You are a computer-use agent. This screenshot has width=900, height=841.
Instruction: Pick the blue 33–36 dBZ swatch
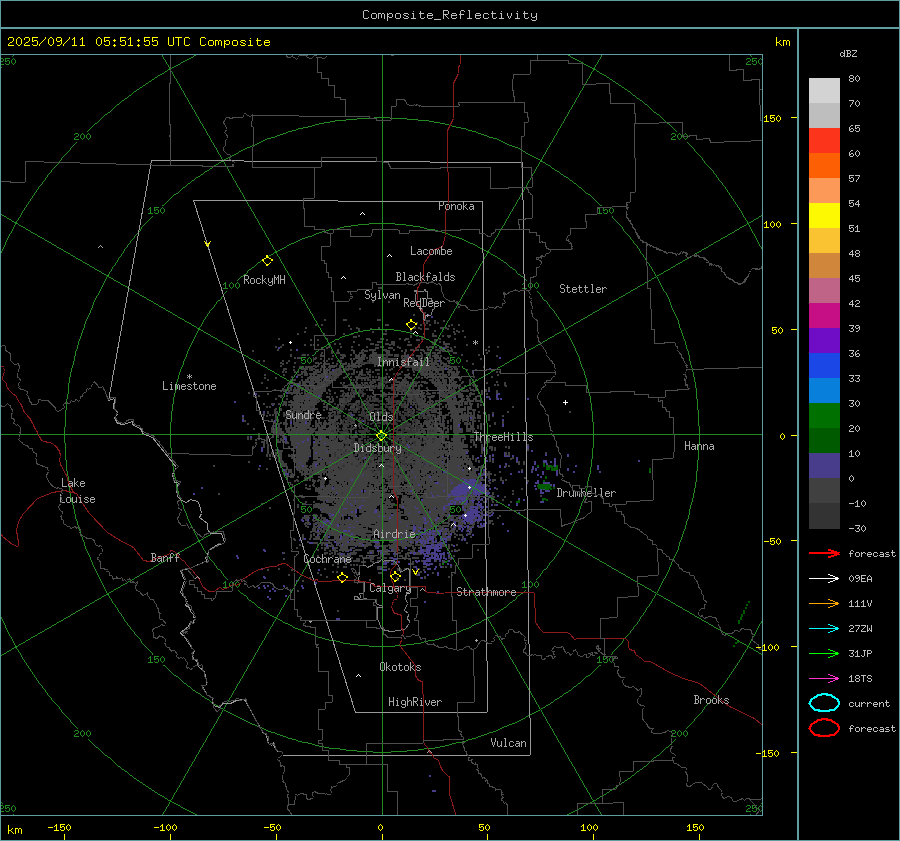coord(824,366)
